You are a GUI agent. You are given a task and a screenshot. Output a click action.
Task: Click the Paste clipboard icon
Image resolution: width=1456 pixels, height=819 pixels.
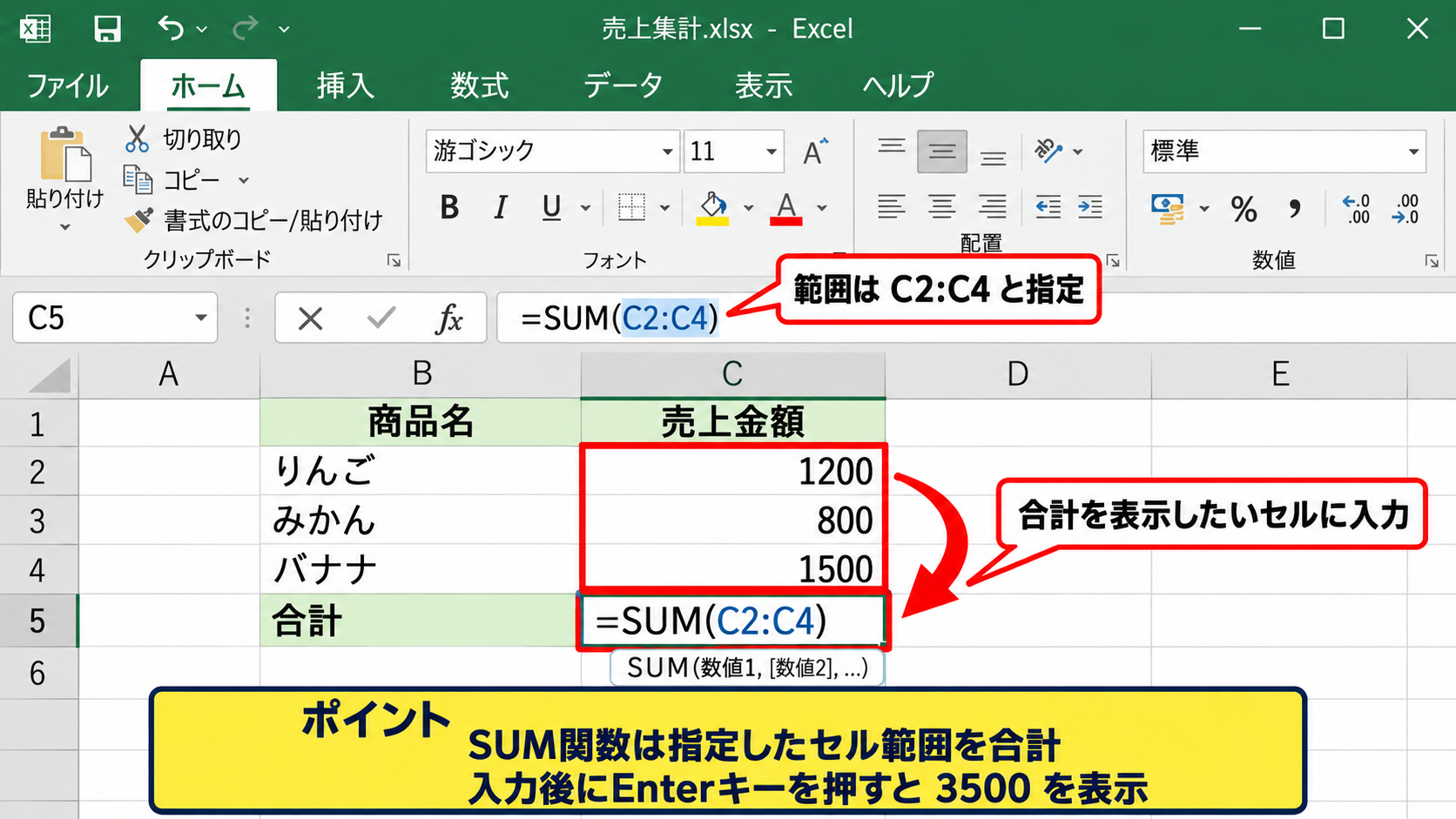pos(65,154)
